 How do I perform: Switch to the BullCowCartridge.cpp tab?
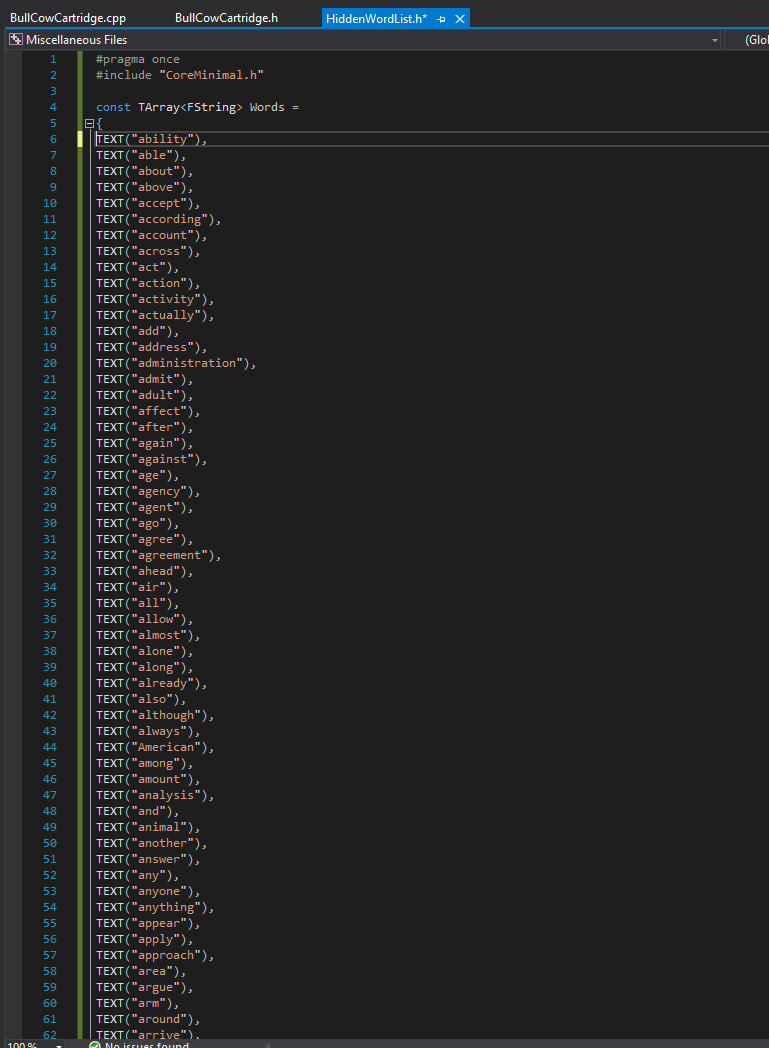[67, 19]
